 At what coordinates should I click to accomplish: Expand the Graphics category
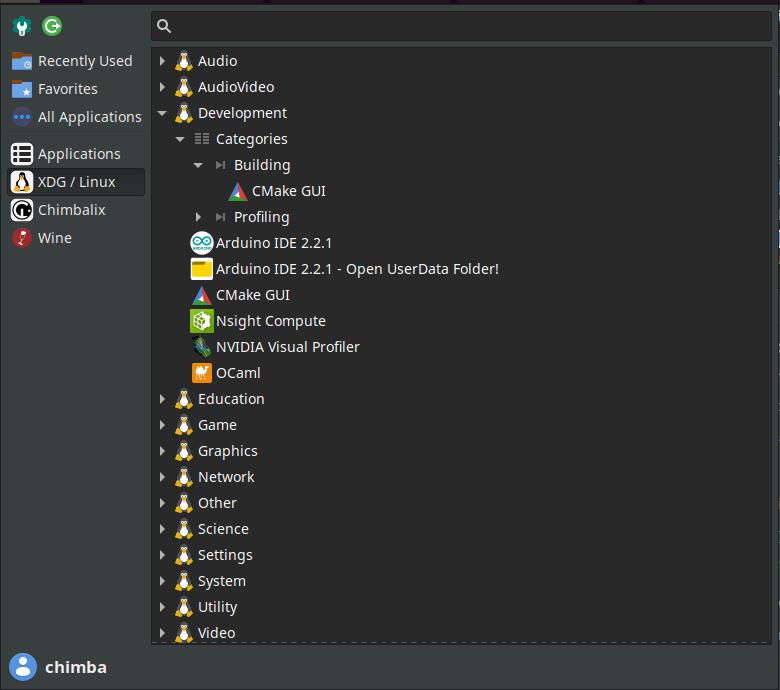(x=162, y=451)
